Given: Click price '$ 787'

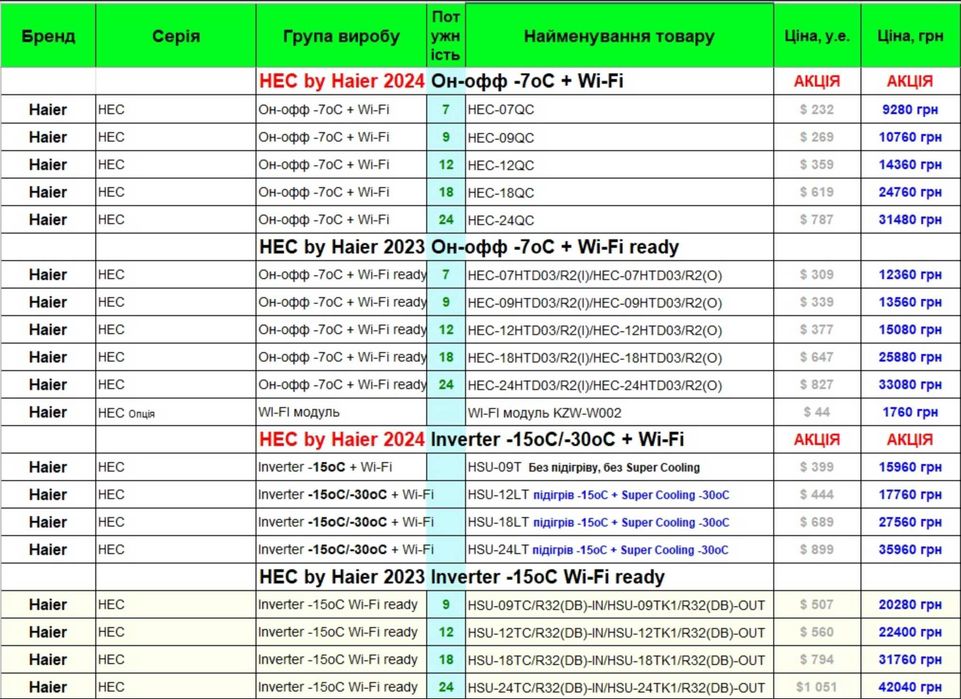Looking at the screenshot, I should click(x=817, y=220).
